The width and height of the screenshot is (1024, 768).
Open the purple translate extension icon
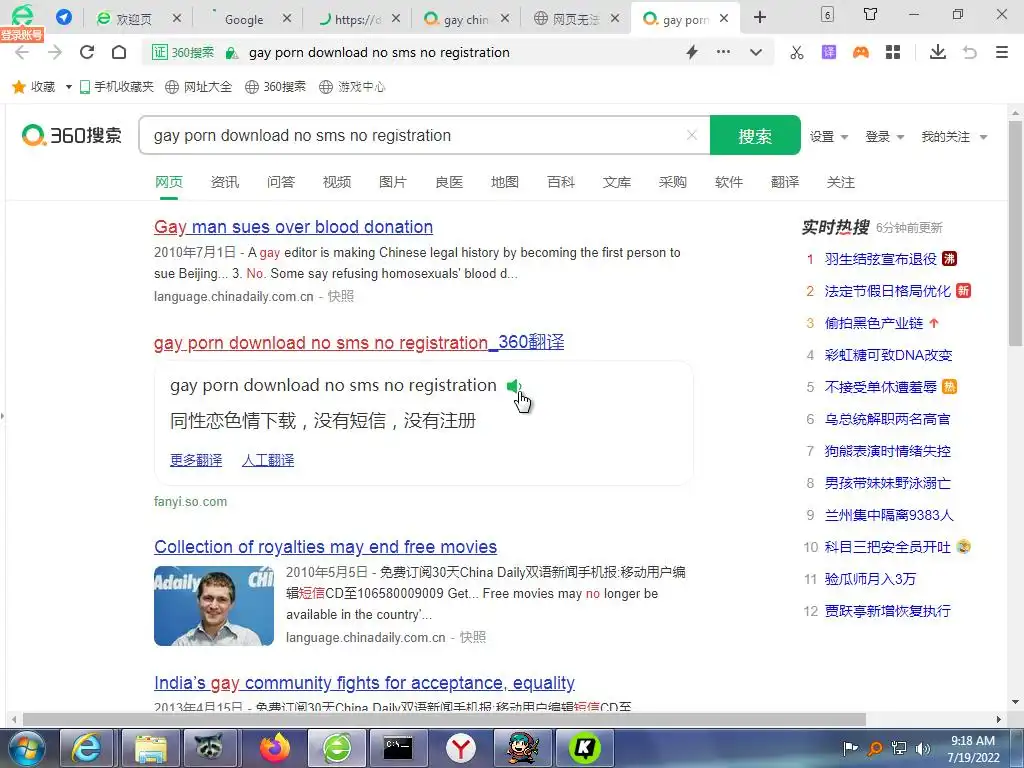[829, 52]
